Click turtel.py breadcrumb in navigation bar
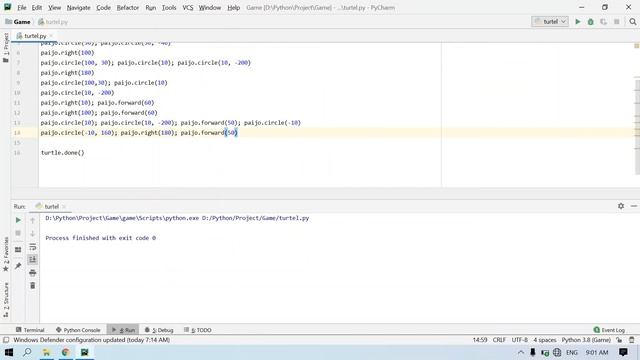 (53, 22)
